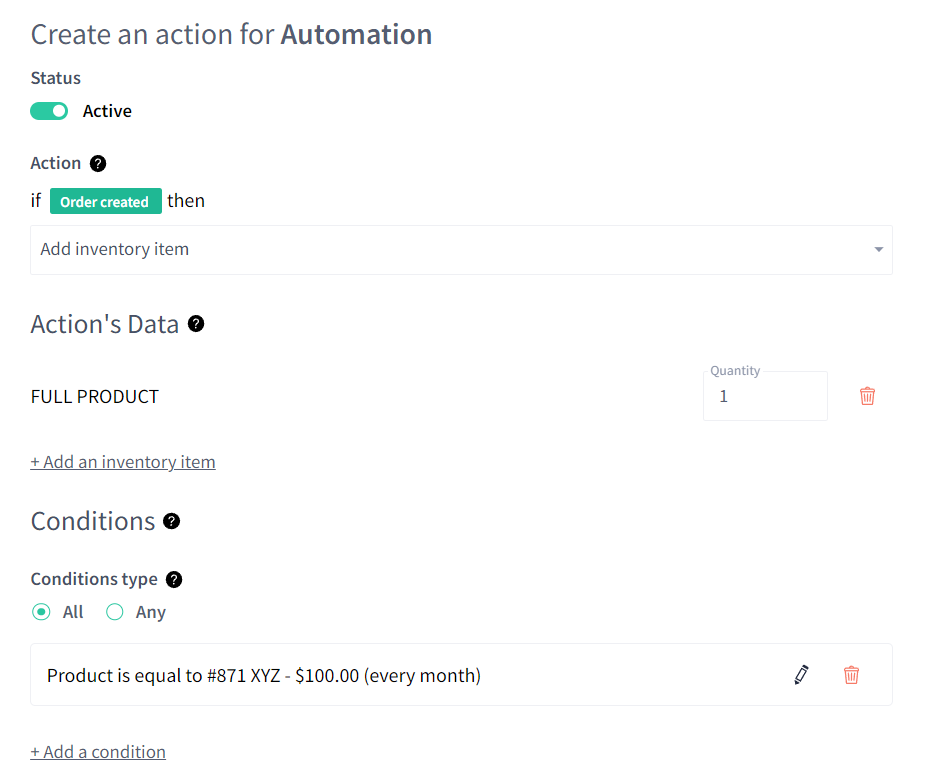Delete the Product is equal to condition
The height and width of the screenshot is (782, 950).
point(851,675)
